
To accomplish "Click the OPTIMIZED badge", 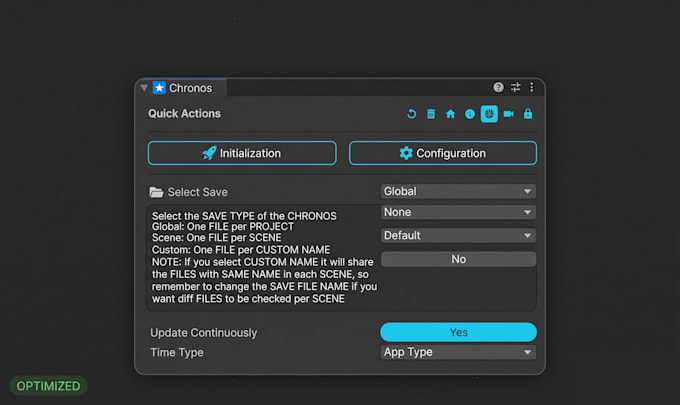I will (48, 386).
